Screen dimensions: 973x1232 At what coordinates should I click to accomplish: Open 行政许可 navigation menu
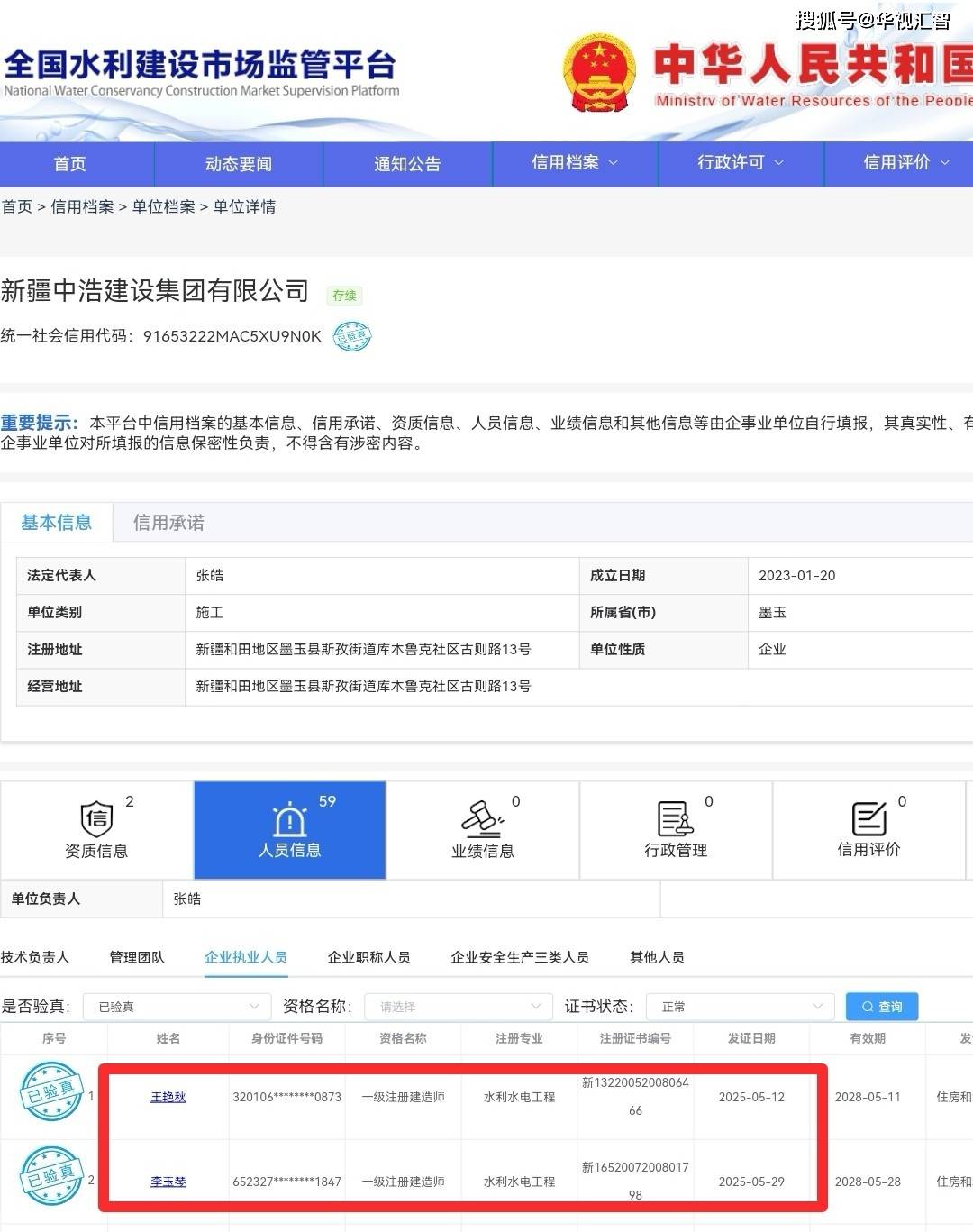[741, 163]
